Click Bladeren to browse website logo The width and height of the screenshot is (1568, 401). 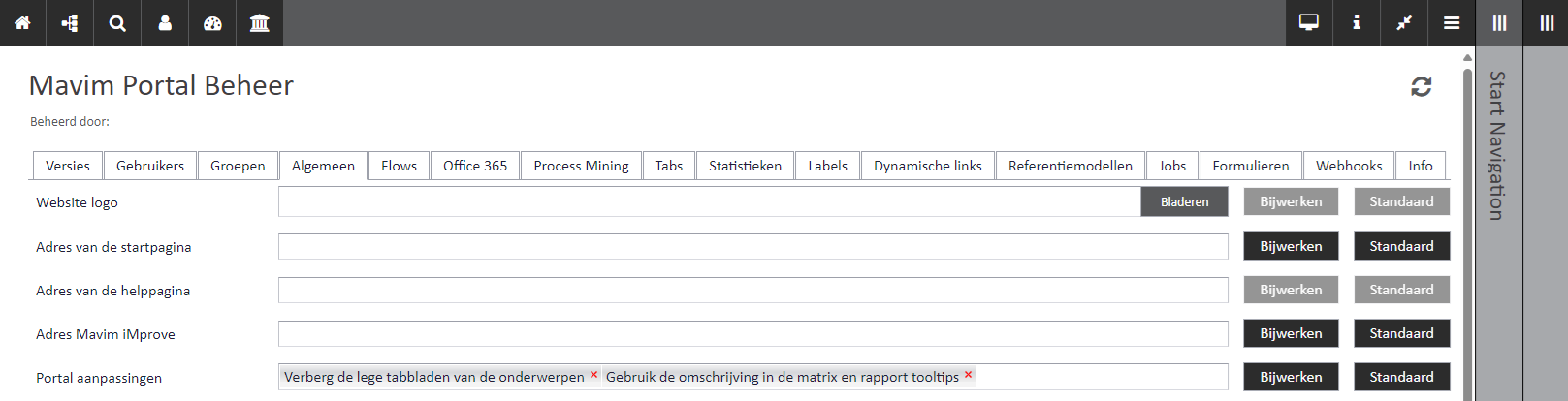pyautogui.click(x=1185, y=201)
